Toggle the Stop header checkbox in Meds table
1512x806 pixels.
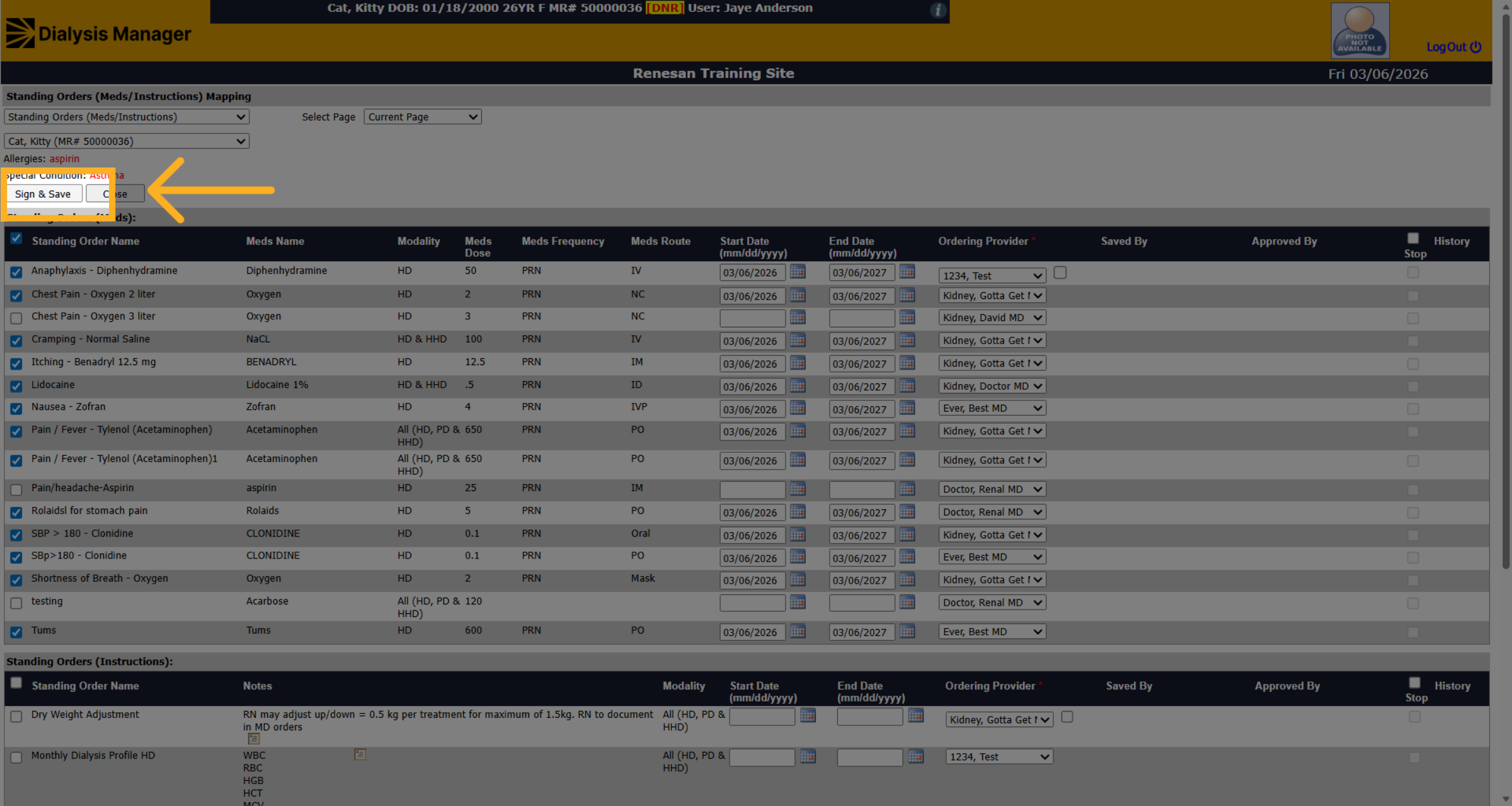pos(1413,238)
